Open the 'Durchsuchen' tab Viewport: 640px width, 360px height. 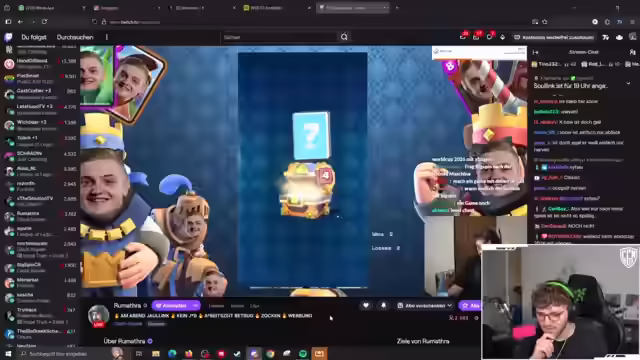coord(75,37)
